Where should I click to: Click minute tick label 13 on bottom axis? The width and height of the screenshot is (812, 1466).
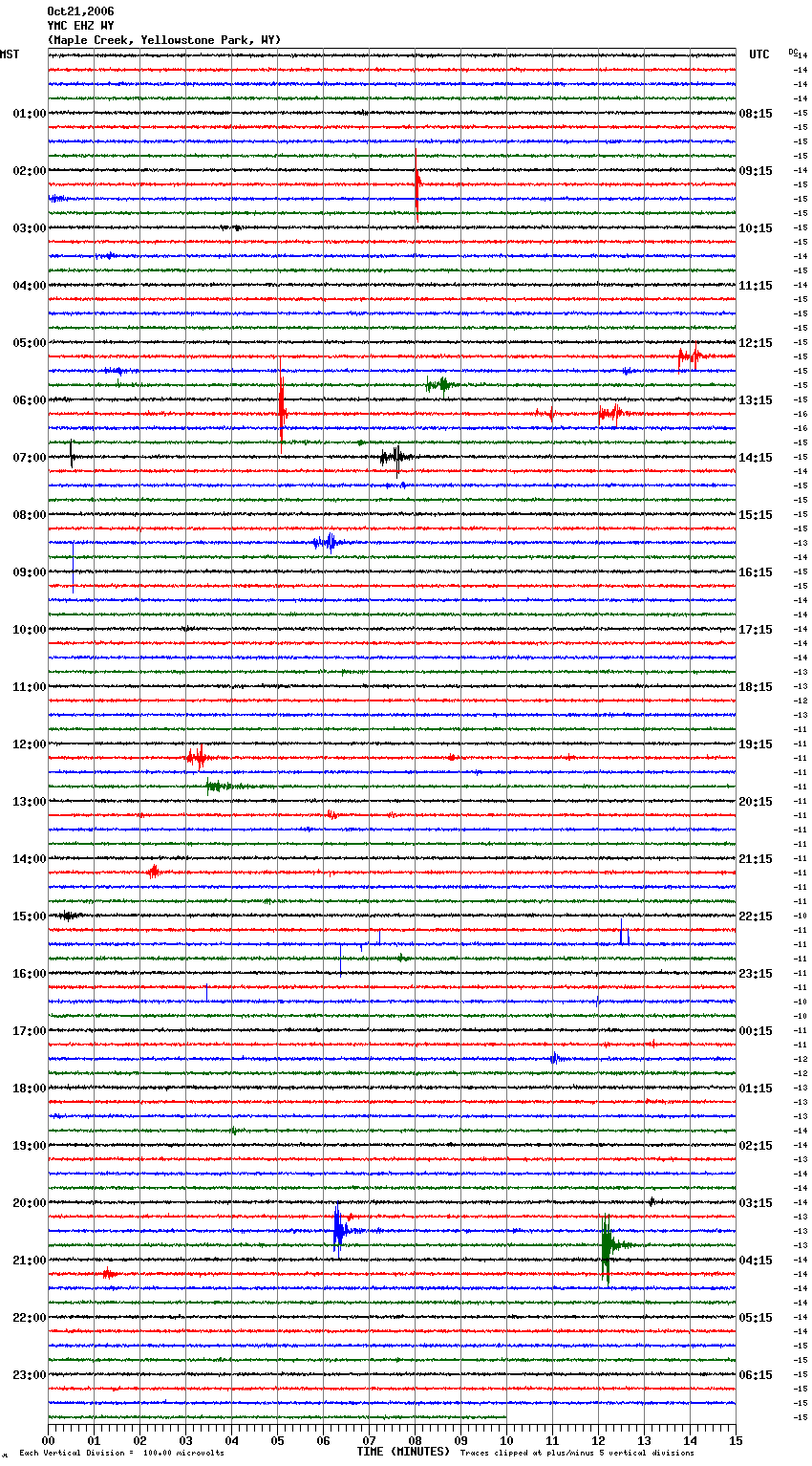644,1440
